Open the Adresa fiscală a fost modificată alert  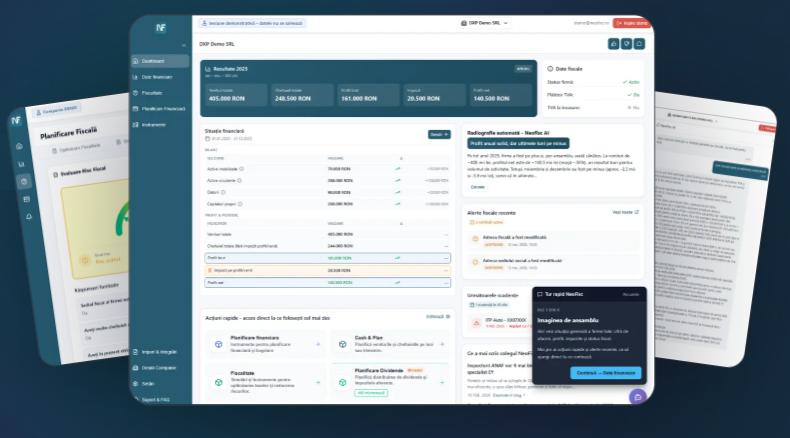(553, 240)
